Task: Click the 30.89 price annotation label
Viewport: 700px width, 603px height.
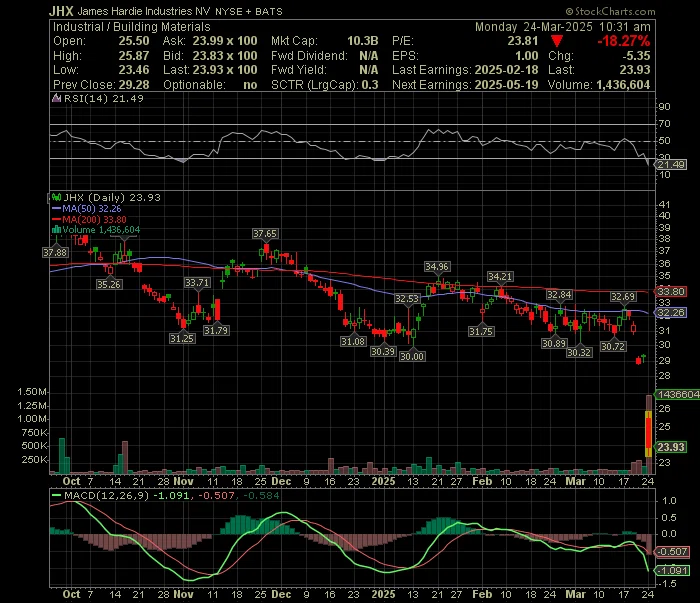Action: pyautogui.click(x=554, y=343)
